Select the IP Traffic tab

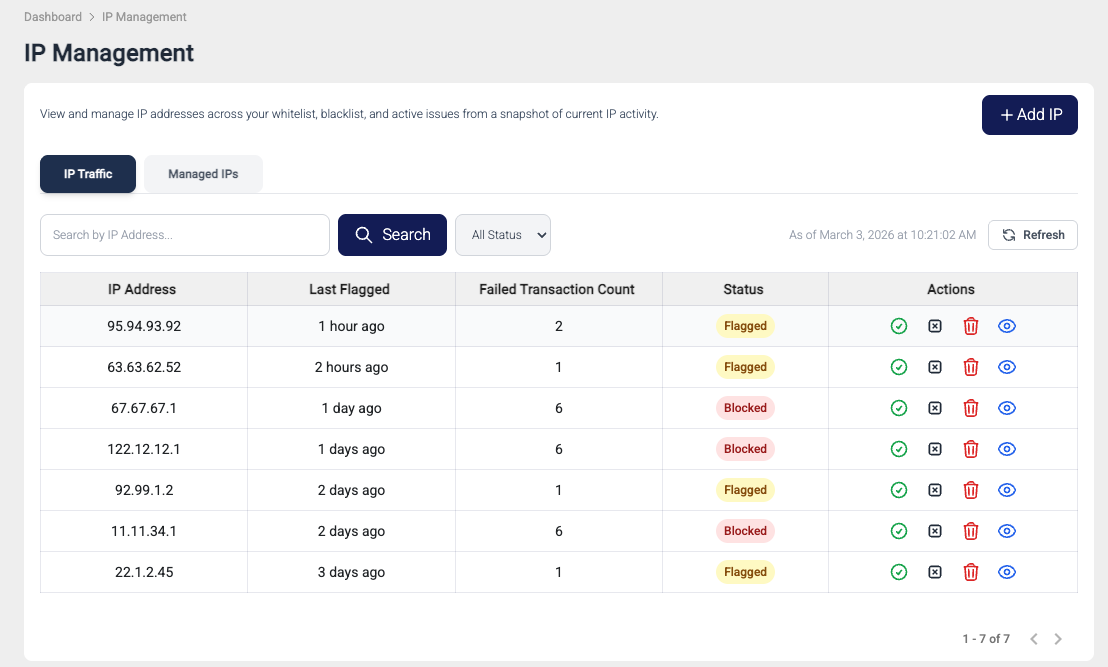point(88,174)
